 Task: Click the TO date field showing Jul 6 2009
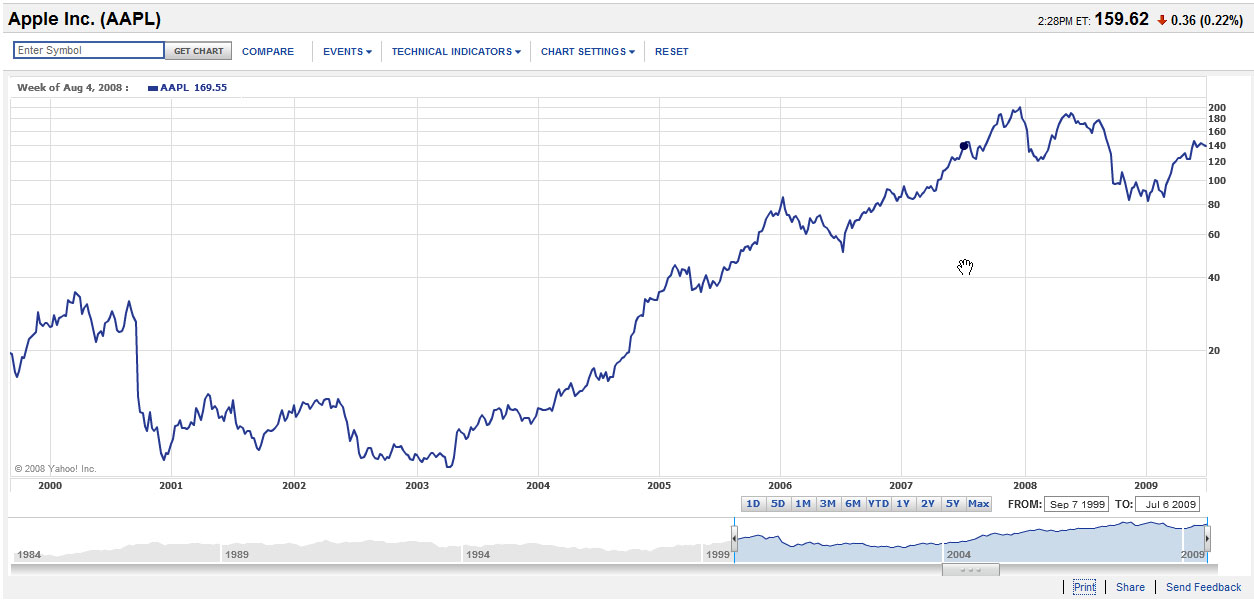click(x=1167, y=504)
